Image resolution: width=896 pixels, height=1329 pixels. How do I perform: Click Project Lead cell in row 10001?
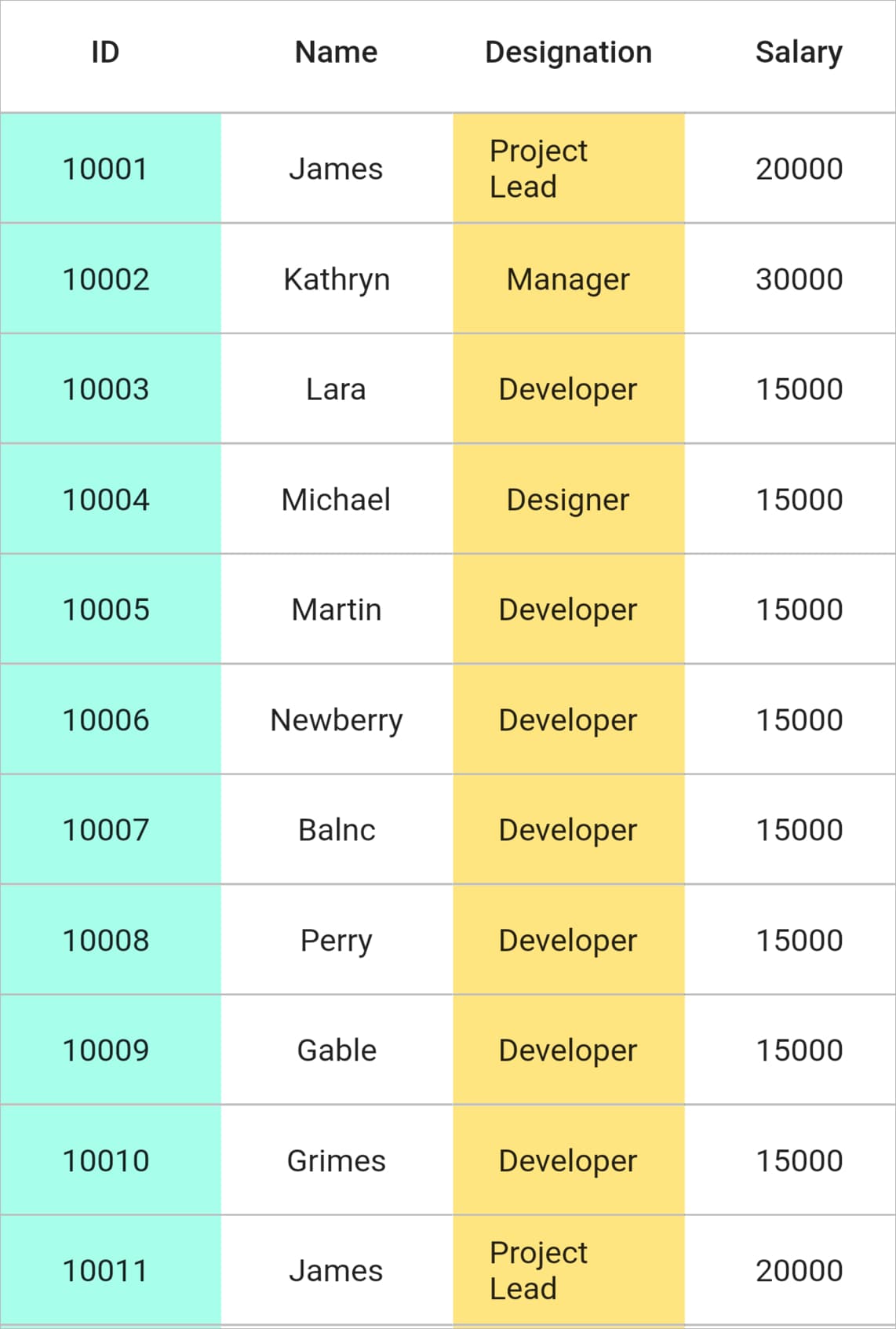point(569,169)
